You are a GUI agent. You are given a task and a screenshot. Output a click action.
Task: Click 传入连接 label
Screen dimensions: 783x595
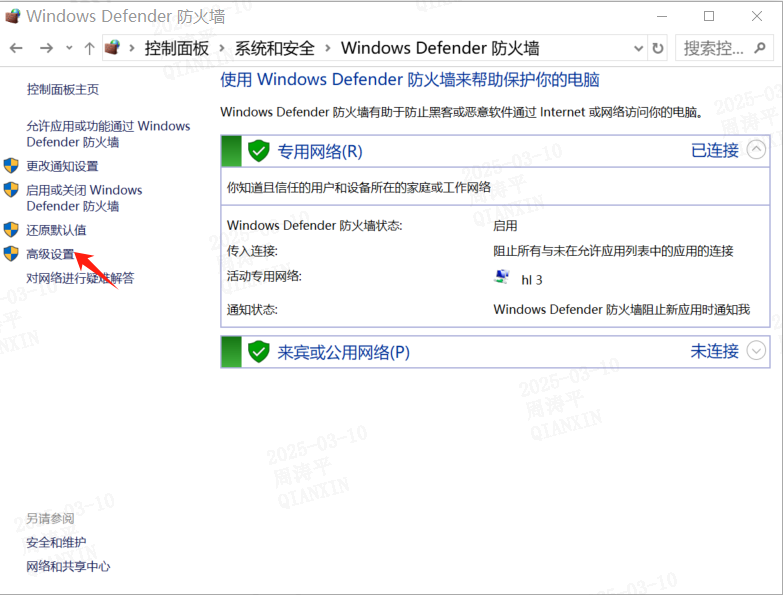(x=252, y=251)
